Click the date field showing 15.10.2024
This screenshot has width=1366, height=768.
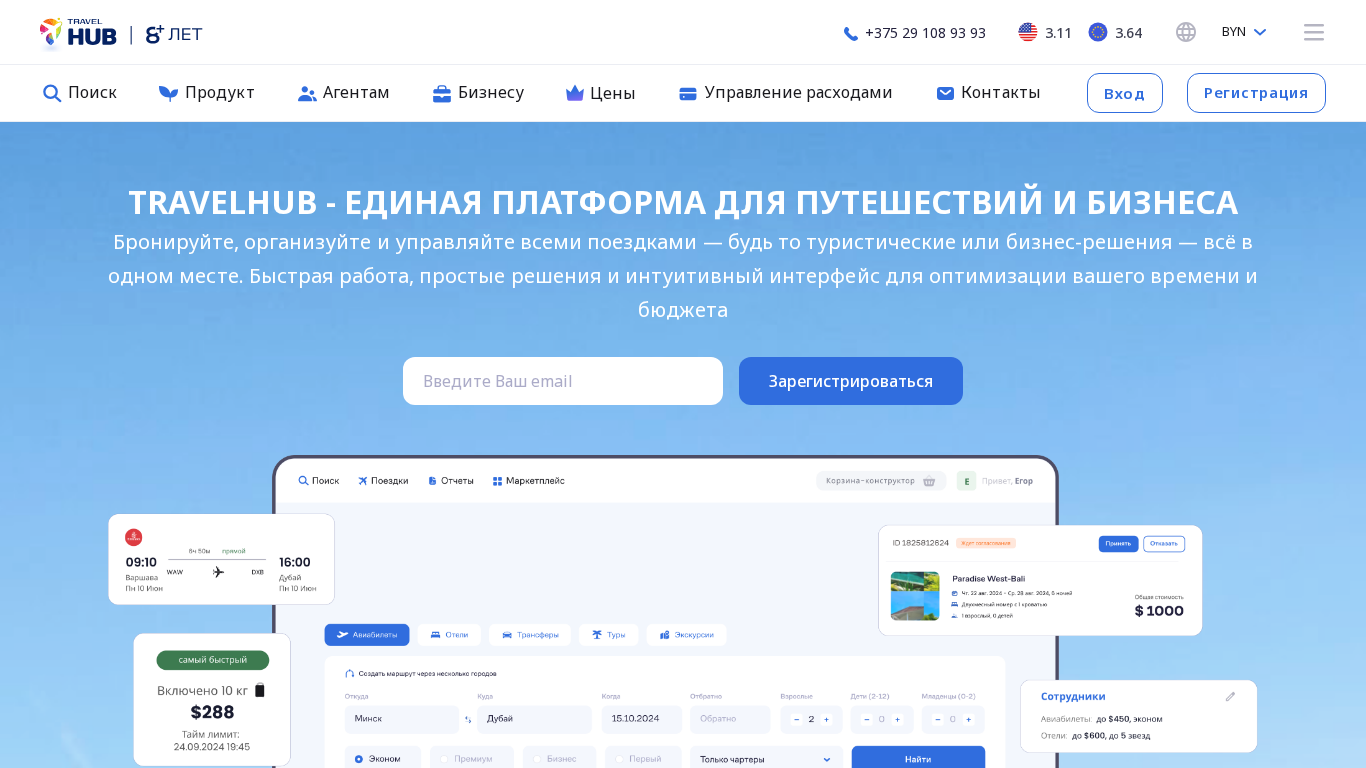[642, 719]
